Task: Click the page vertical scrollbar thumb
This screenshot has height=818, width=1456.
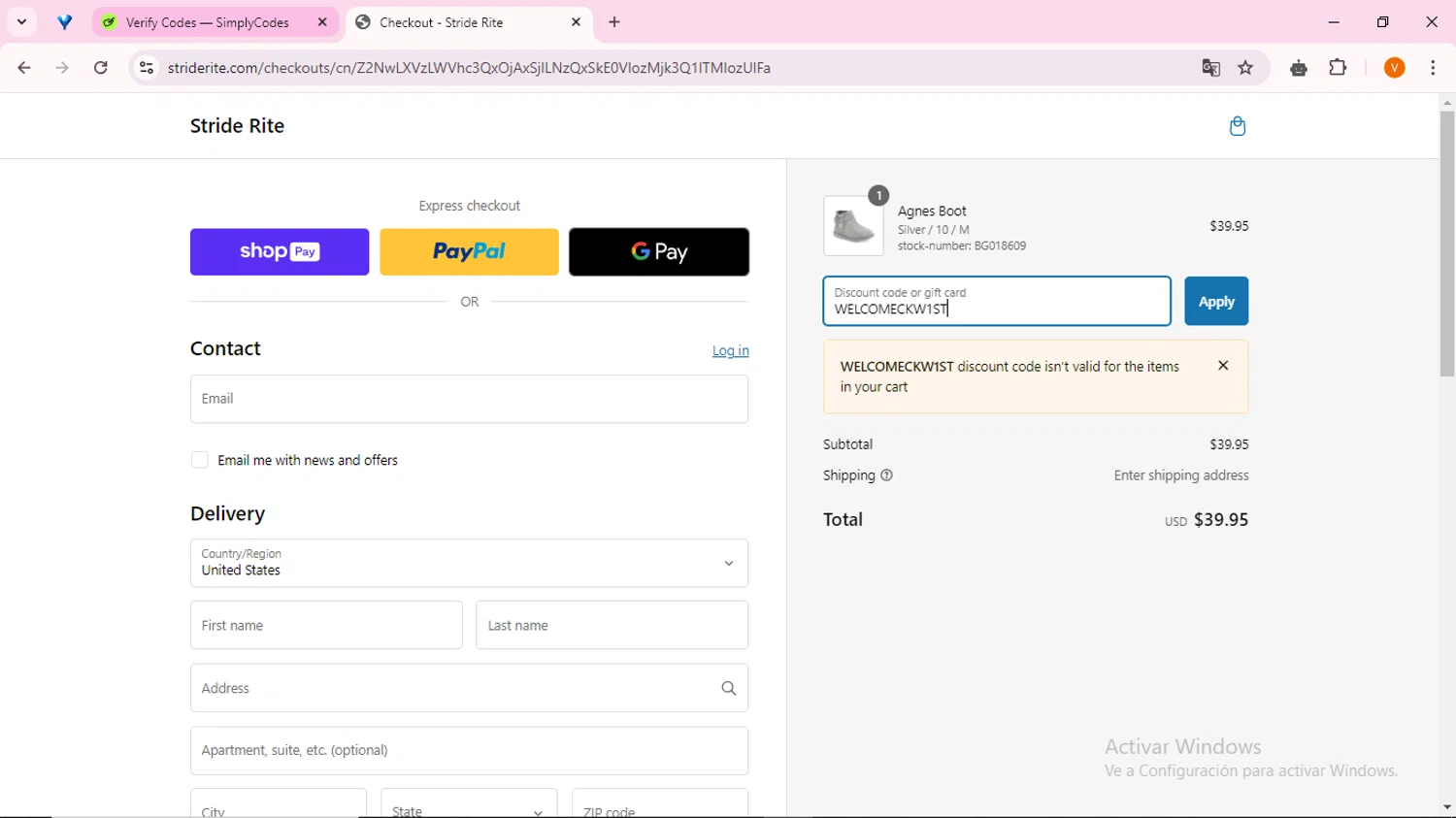Action: (x=1447, y=244)
